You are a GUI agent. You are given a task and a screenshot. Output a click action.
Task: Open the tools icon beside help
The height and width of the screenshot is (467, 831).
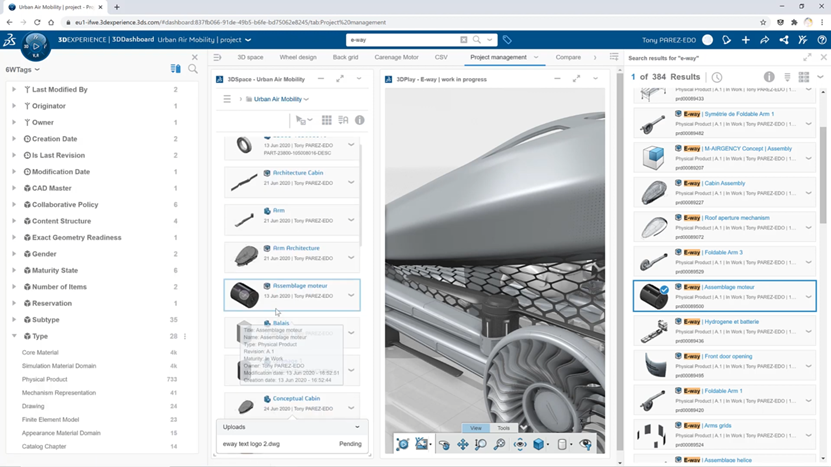click(803, 40)
